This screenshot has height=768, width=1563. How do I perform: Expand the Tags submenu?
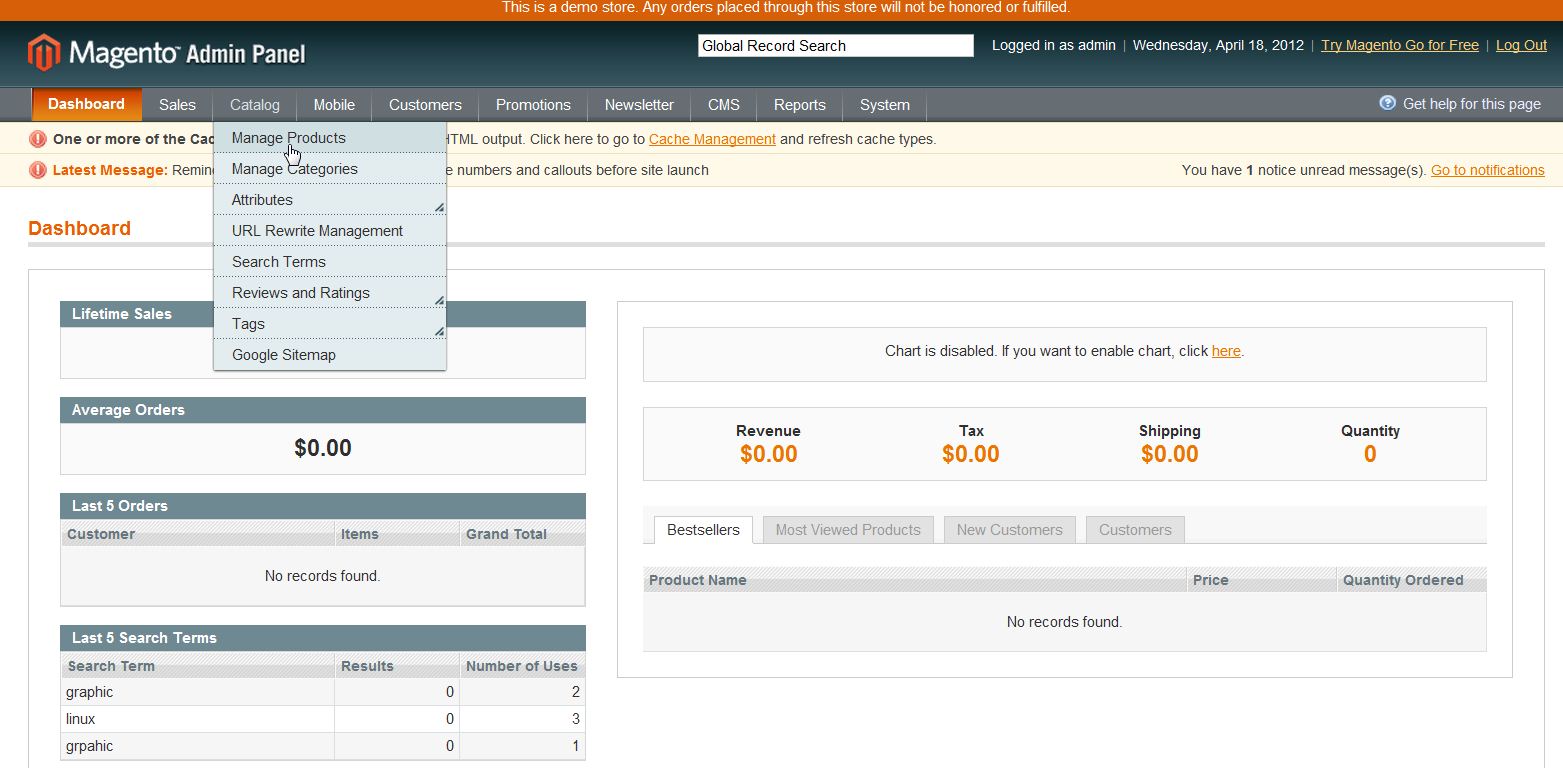click(x=439, y=331)
